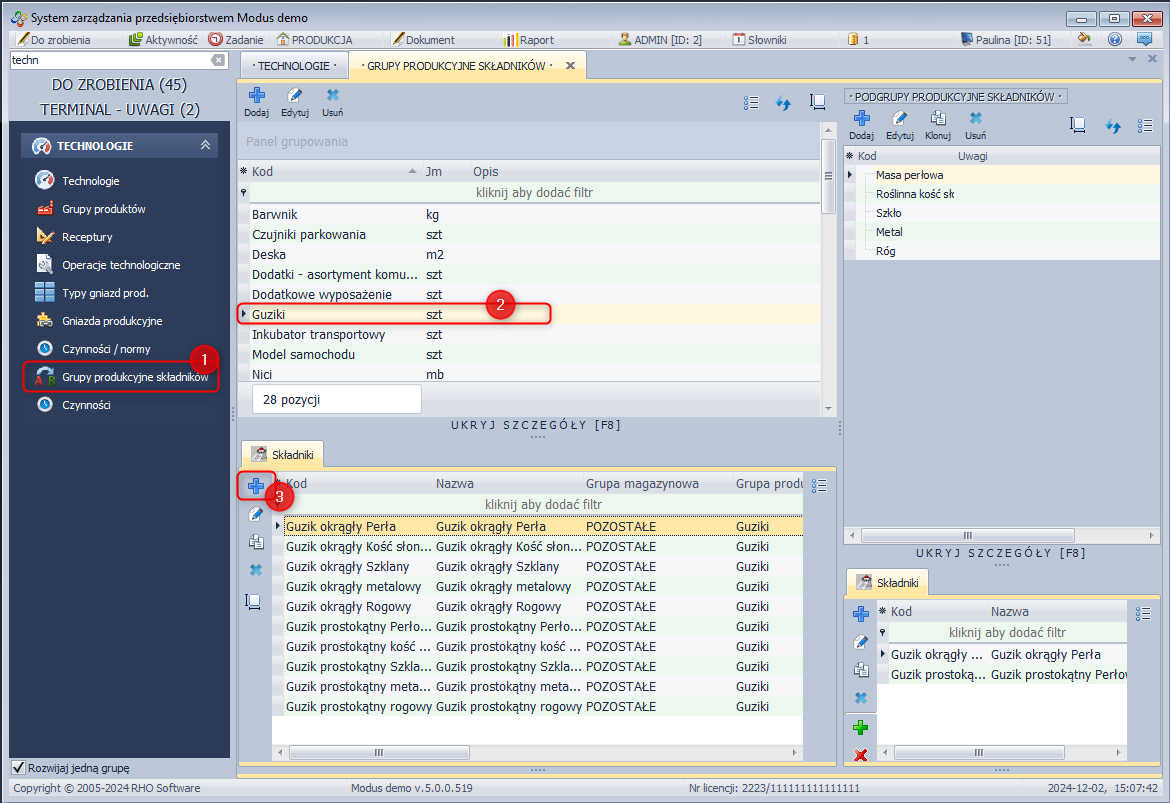The image size is (1170, 803).
Task: Toggle Rozwijaj jedną grupę checkbox
Action: click(x=18, y=768)
